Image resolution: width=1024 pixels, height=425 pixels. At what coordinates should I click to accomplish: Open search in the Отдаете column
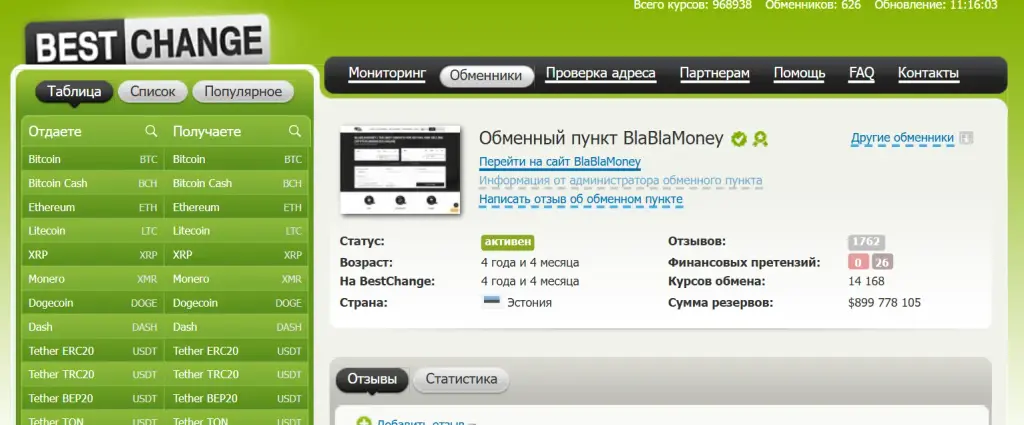(151, 131)
